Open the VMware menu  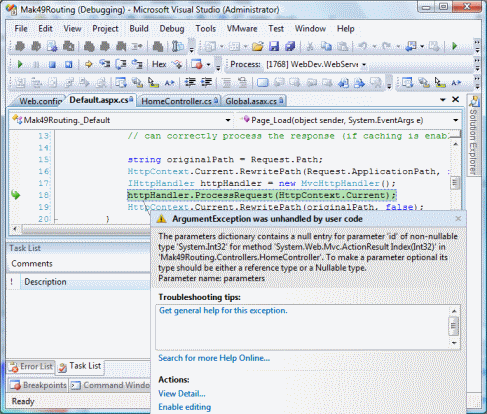pos(242,29)
